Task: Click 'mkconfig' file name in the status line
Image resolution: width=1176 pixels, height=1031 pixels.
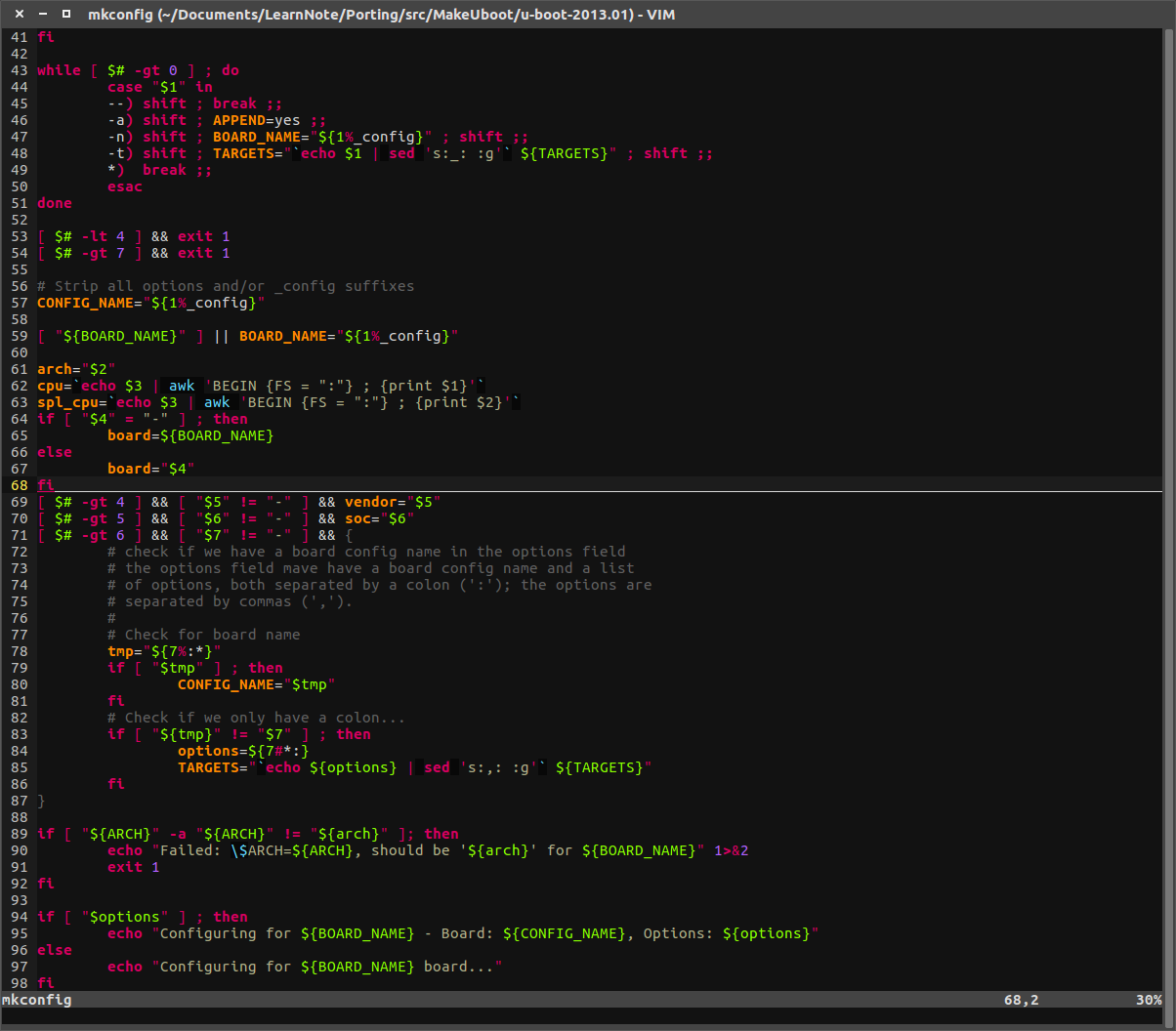Action: 37,1000
